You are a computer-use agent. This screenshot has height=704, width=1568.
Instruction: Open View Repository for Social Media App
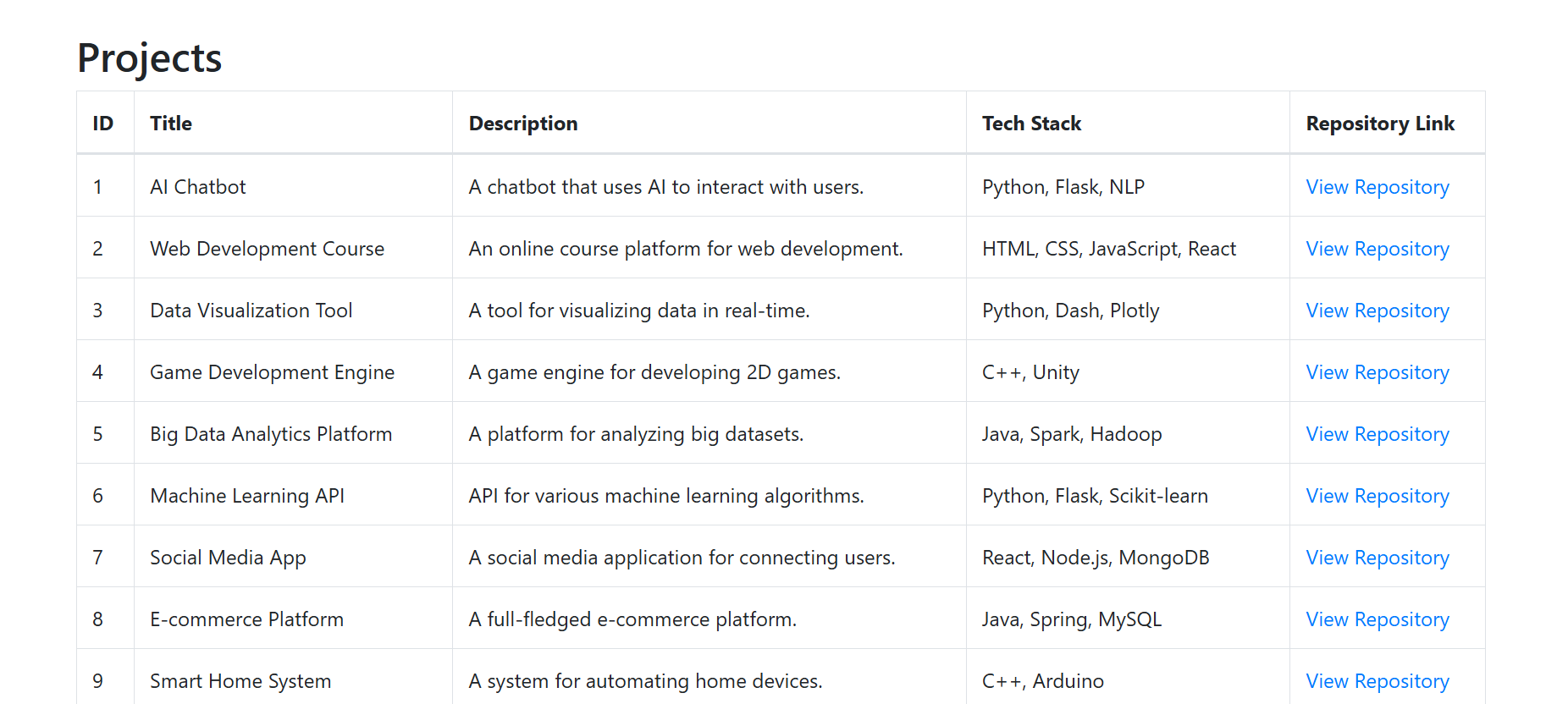point(1378,558)
